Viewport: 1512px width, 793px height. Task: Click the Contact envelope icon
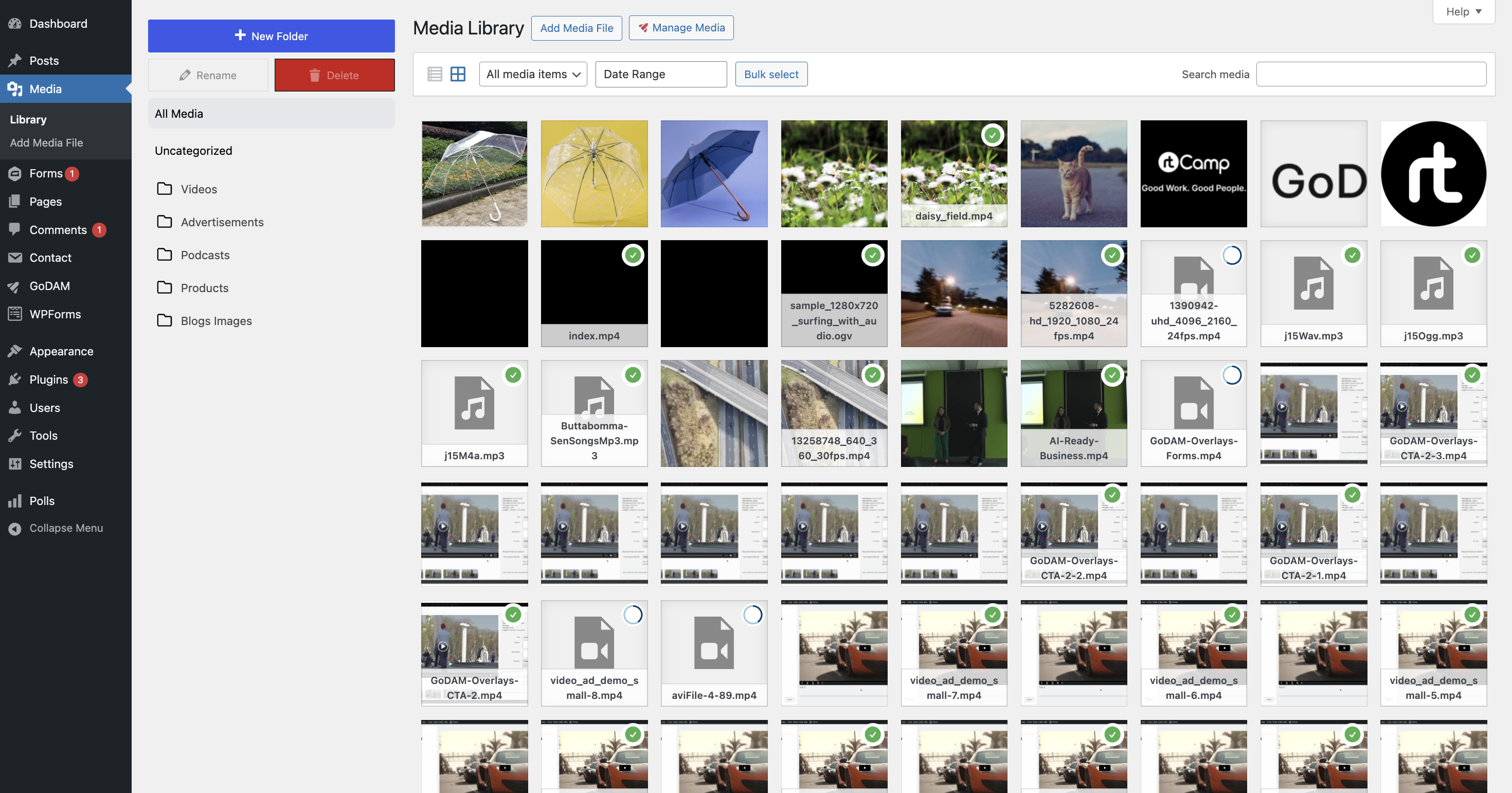point(15,258)
